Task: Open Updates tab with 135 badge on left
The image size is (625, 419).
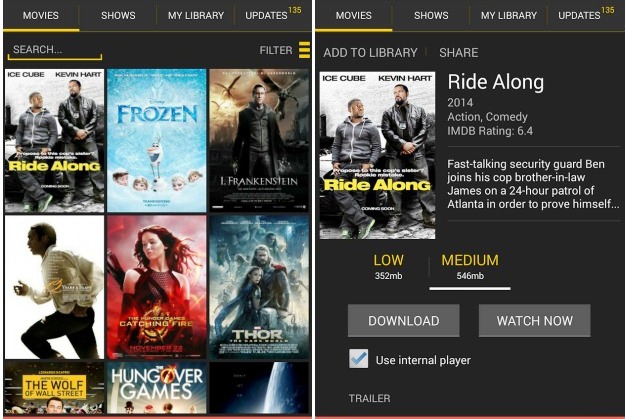Action: 273,16
